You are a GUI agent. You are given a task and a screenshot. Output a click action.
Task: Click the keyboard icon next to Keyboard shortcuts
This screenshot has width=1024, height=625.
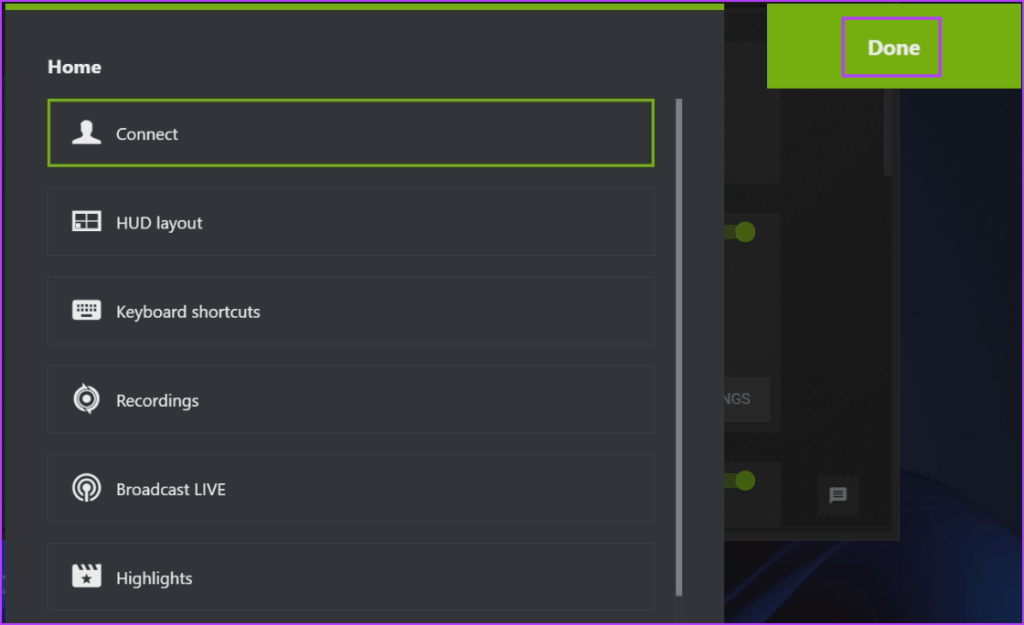pos(87,310)
